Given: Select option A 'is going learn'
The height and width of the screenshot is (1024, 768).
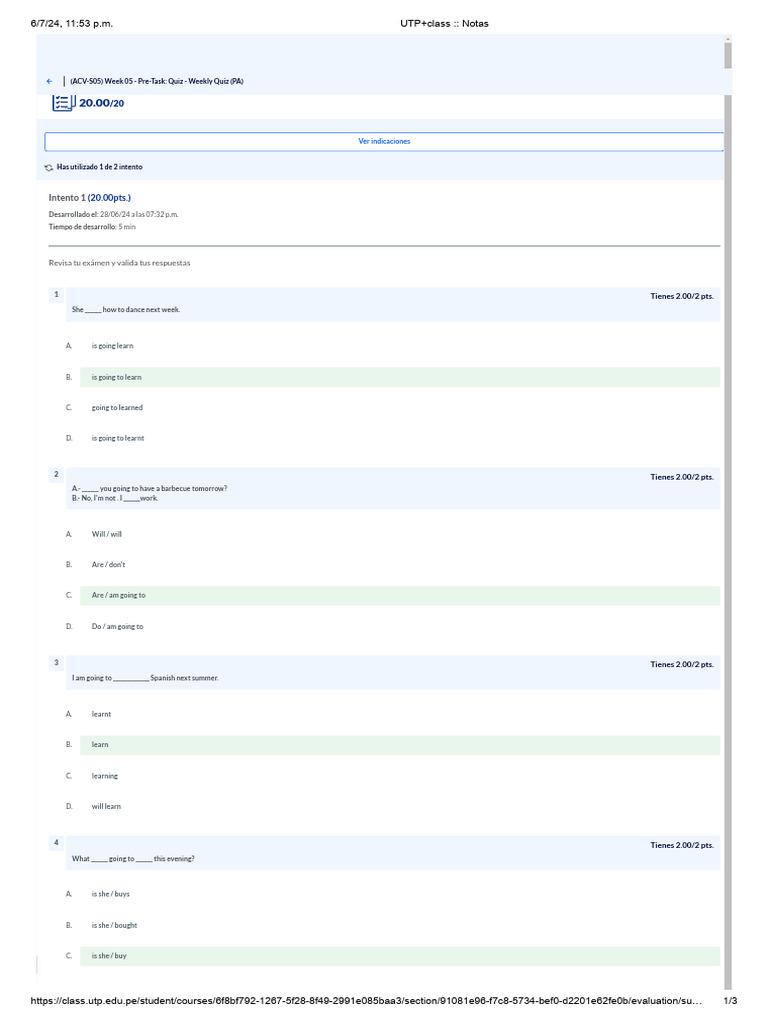Looking at the screenshot, I should 112,346.
